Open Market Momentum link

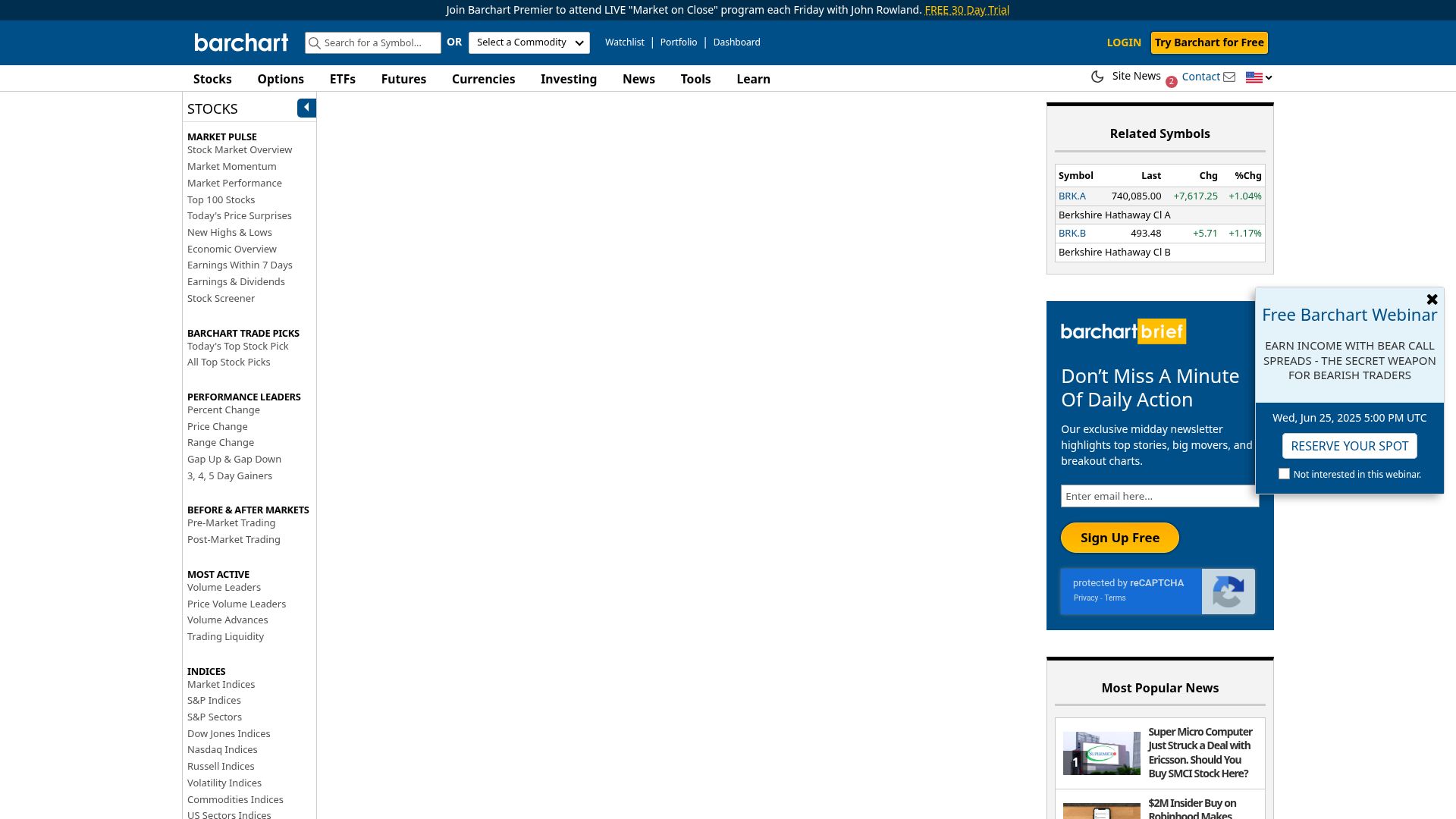232,166
